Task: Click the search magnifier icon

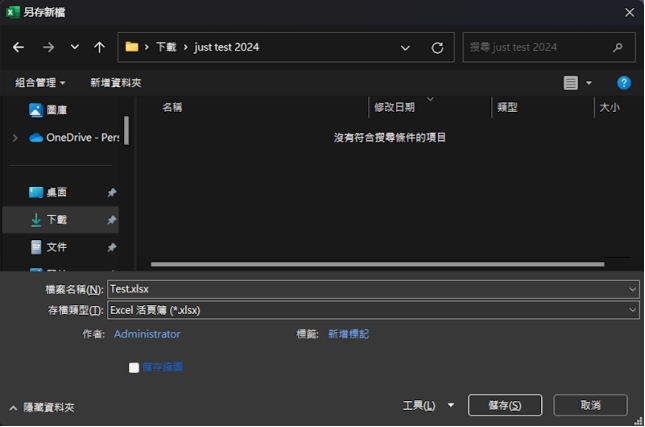Action: tap(618, 47)
